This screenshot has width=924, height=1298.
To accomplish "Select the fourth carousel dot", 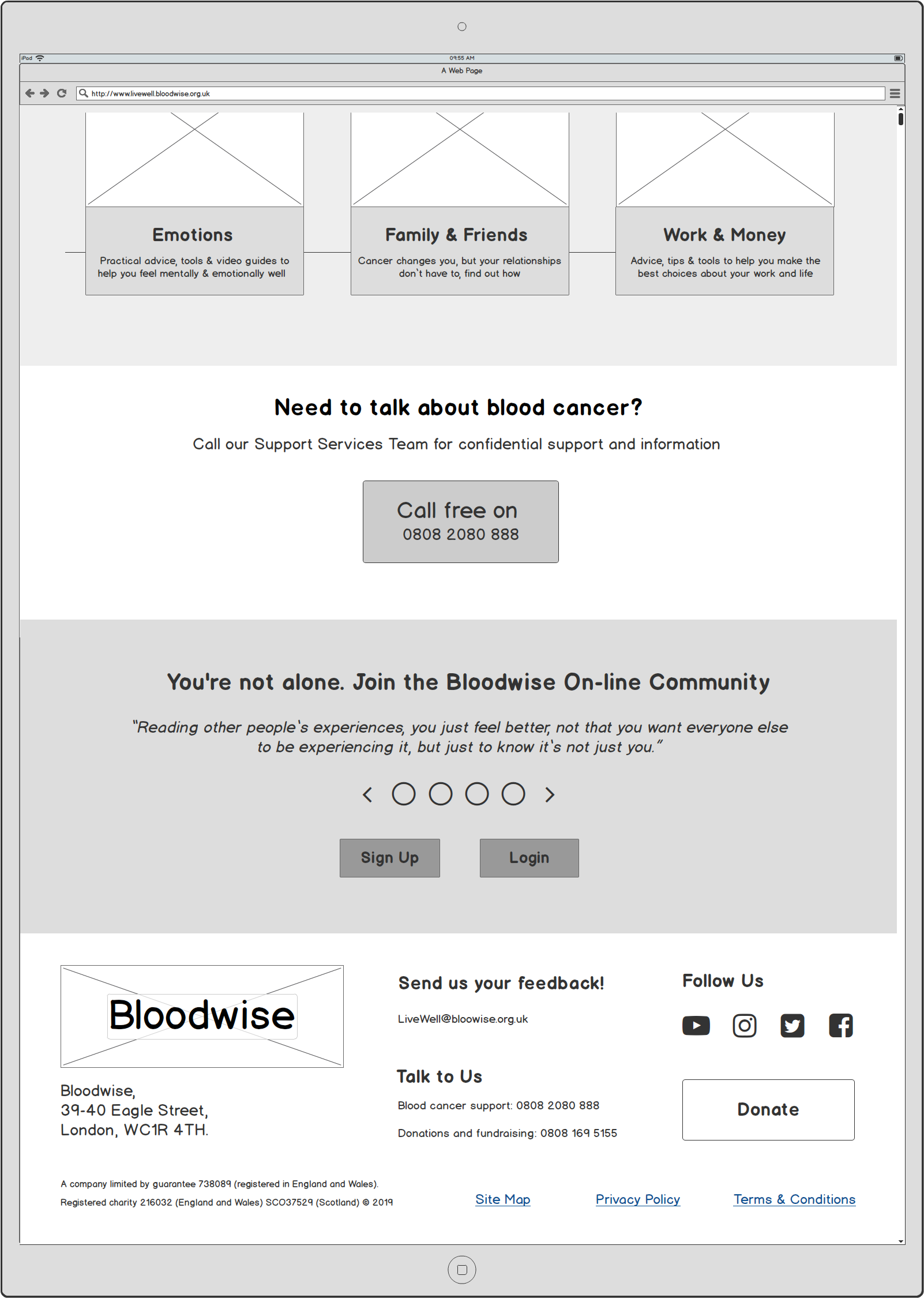I will tap(513, 794).
